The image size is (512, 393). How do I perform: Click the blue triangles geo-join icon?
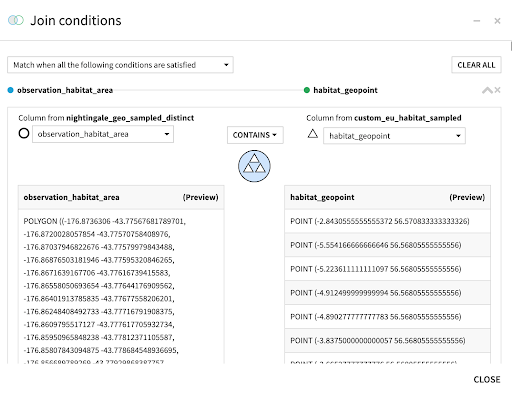coord(254,166)
